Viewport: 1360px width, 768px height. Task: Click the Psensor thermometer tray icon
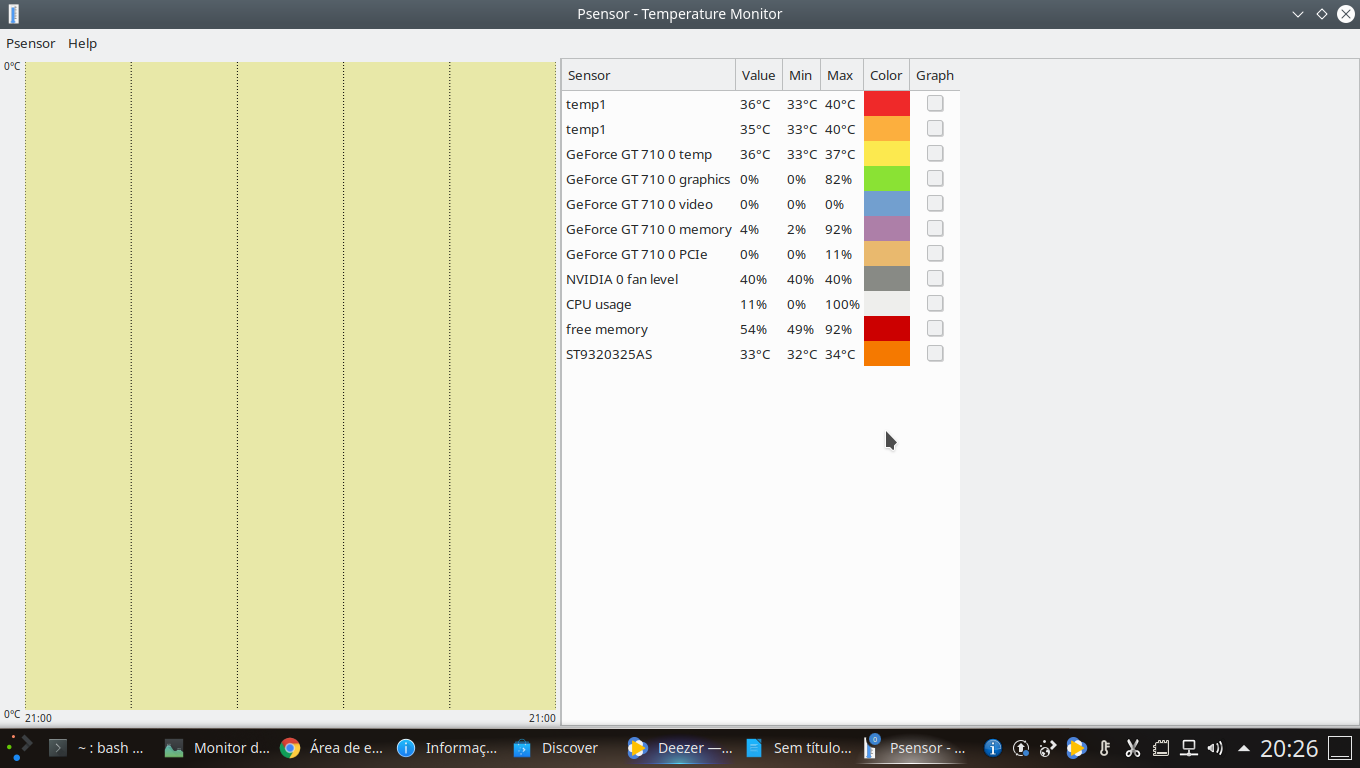(x=1104, y=747)
